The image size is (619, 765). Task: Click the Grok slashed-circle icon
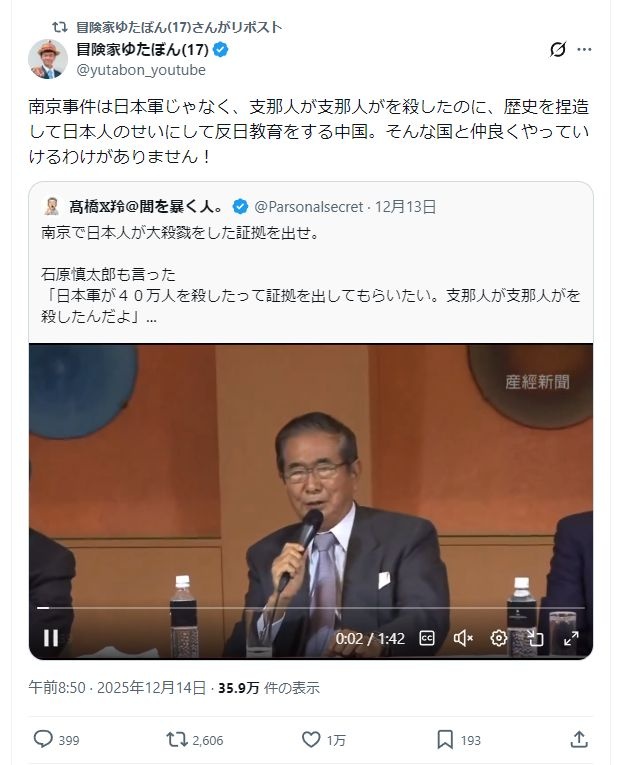[x=558, y=49]
